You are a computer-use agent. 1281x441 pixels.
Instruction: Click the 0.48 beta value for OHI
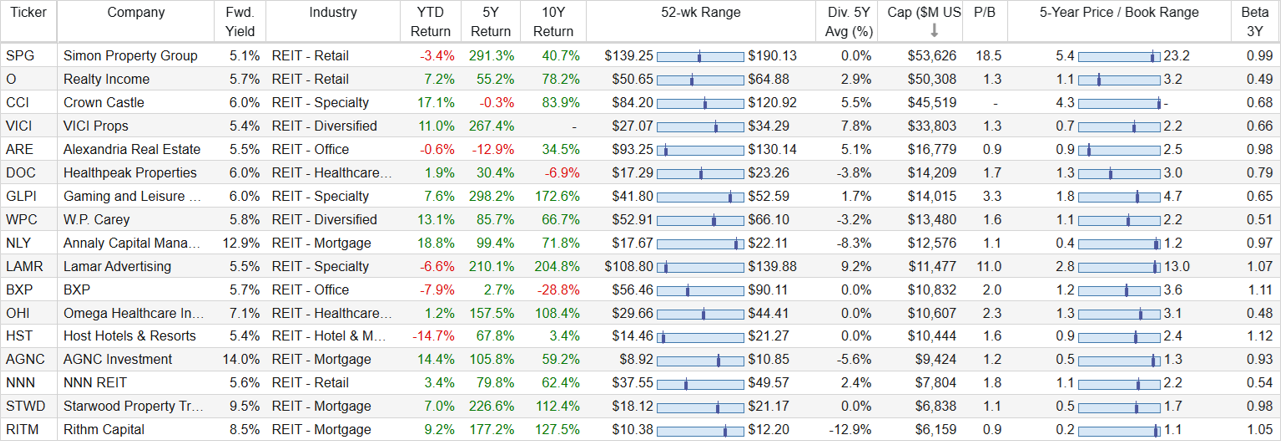coord(1258,313)
